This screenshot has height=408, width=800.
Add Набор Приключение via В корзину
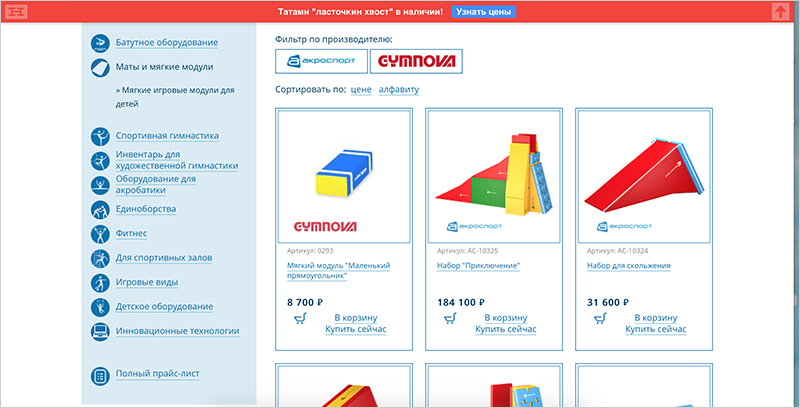[506, 318]
